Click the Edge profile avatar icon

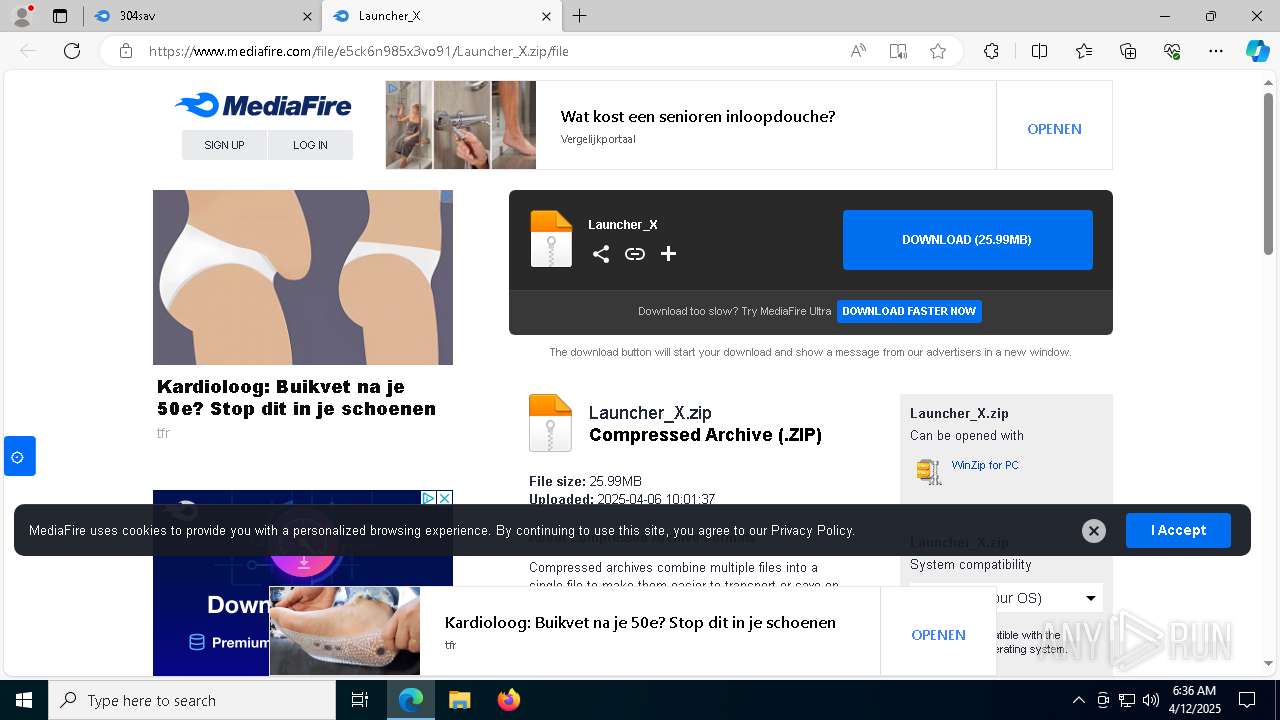click(22, 16)
